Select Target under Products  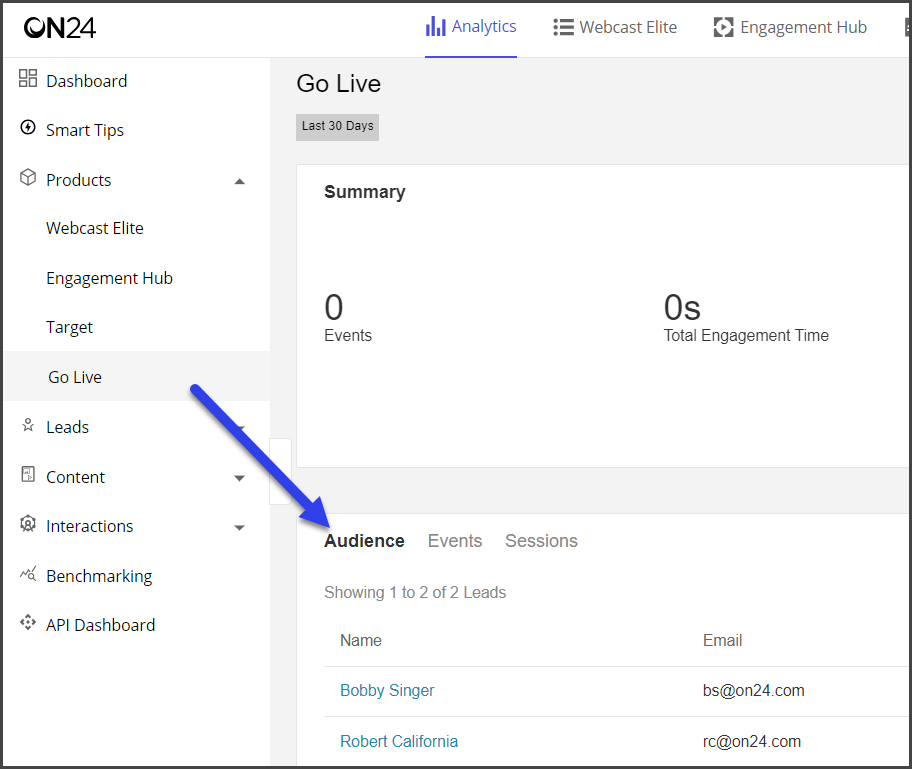click(x=69, y=327)
